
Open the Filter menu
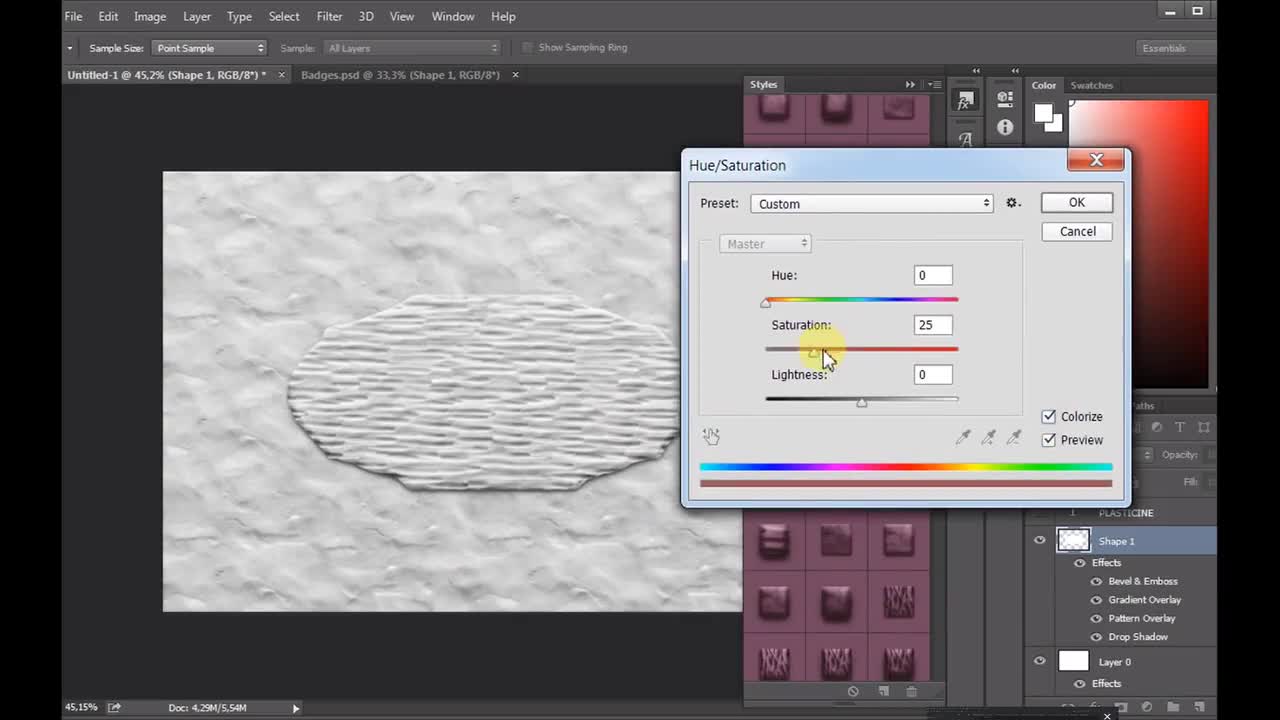pos(329,16)
